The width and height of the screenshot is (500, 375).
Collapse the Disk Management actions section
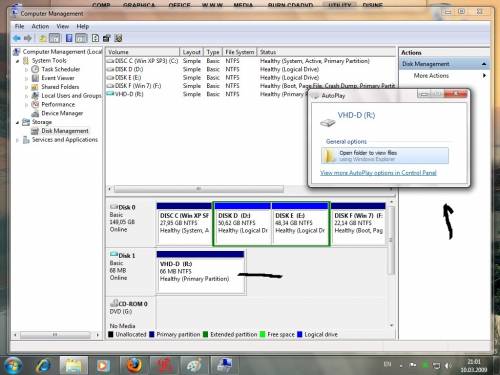[484, 64]
